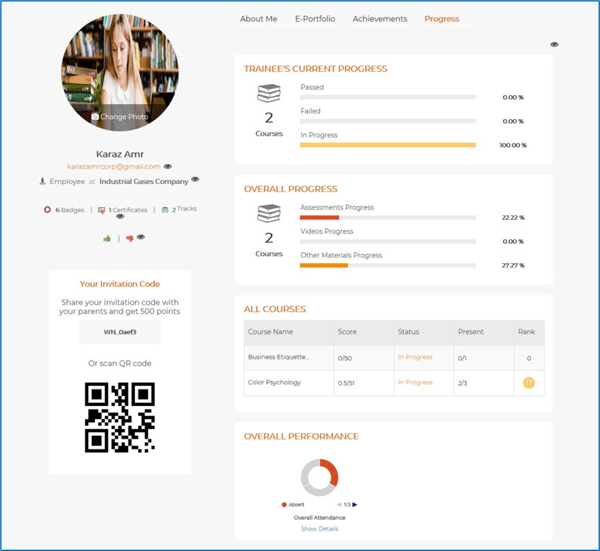Image resolution: width=600 pixels, height=551 pixels.
Task: Click the rank medal for Color Psychology
Action: pyautogui.click(x=529, y=383)
